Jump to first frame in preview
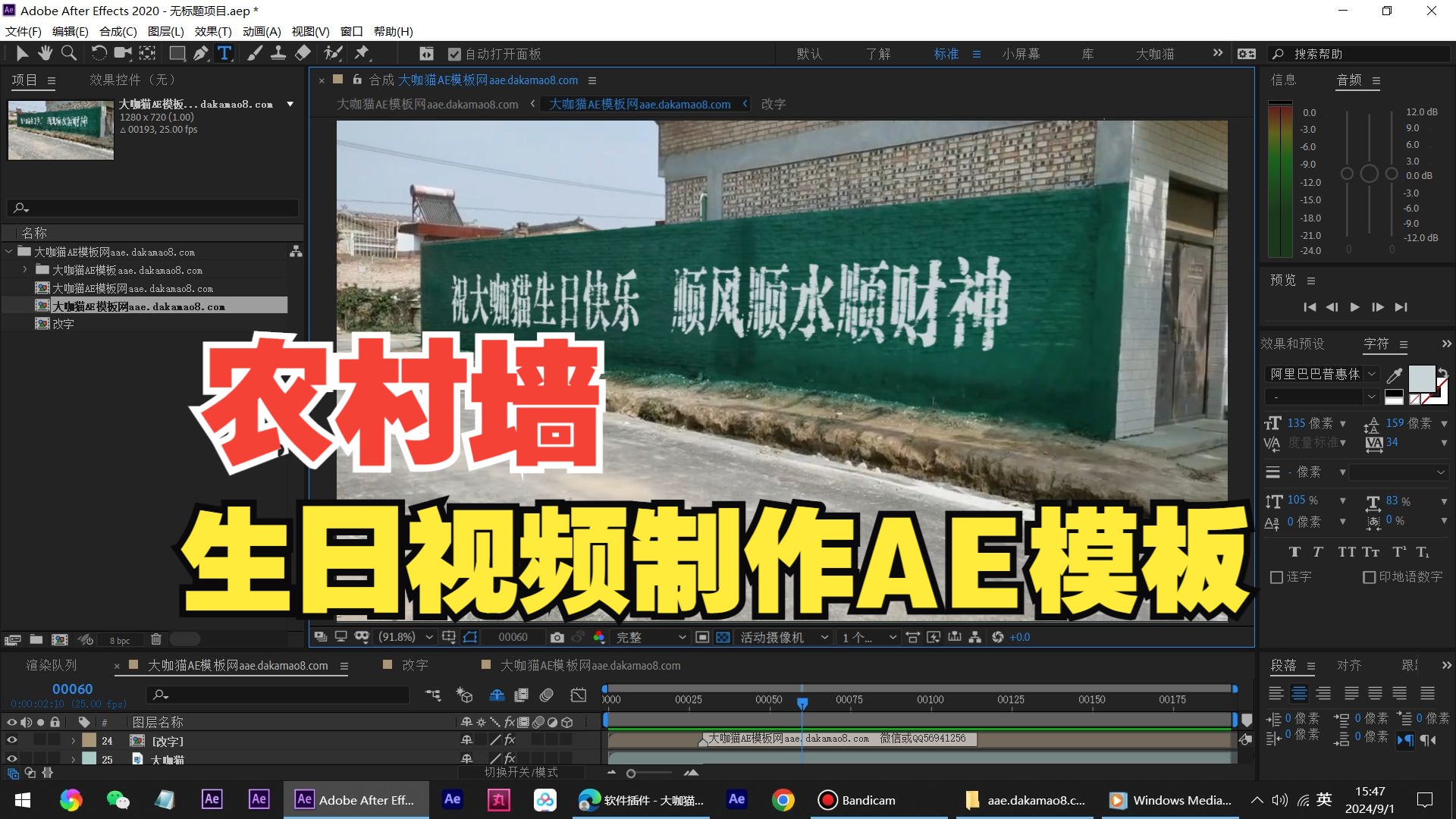Screen dimensions: 1456x819 click(x=1310, y=307)
